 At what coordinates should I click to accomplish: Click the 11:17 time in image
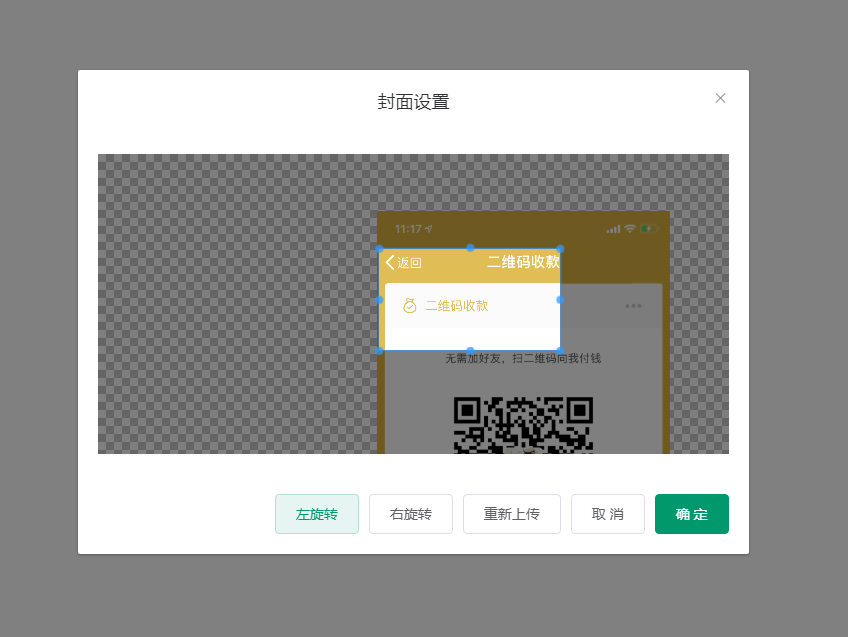point(408,229)
